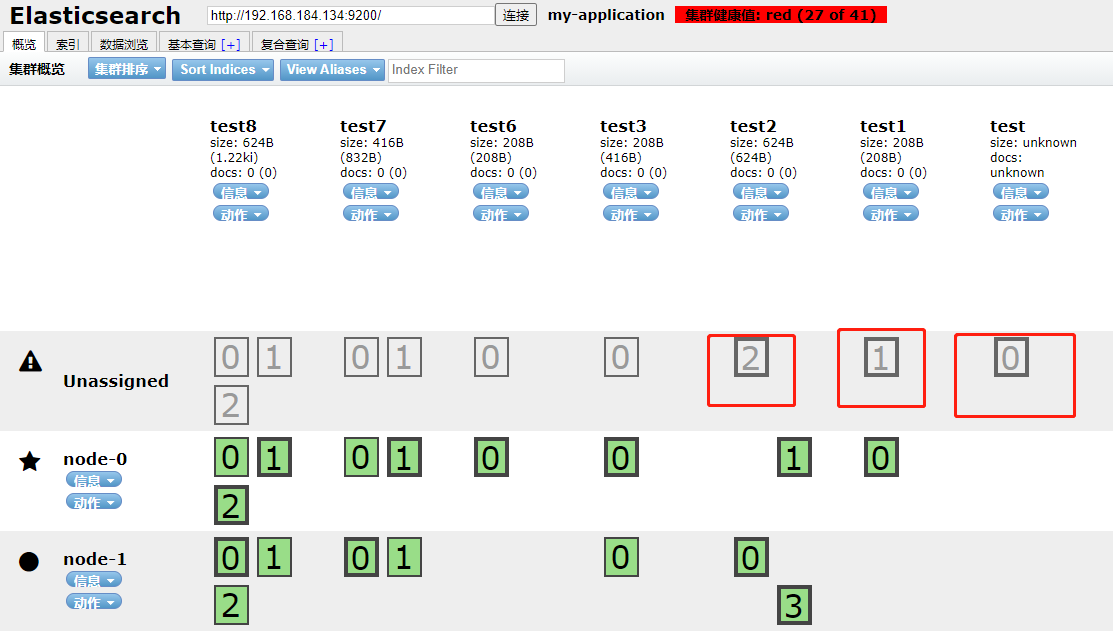Click the [+] next to 基本查询
The height and width of the screenshot is (643, 1113).
coord(231,45)
